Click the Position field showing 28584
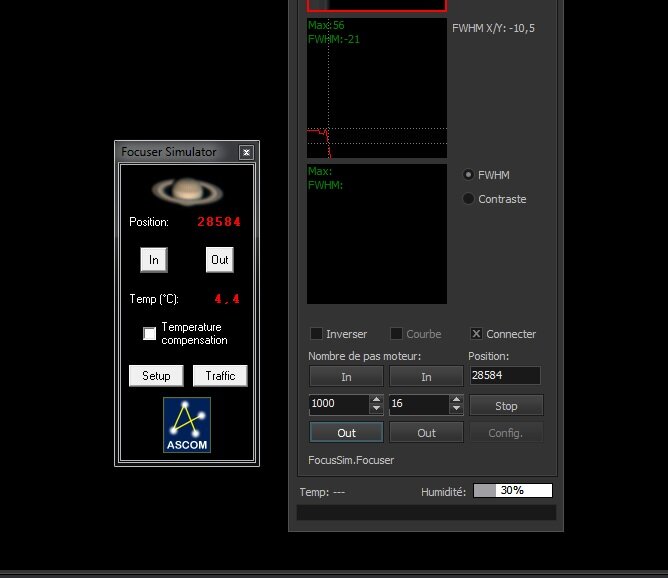 tap(505, 376)
